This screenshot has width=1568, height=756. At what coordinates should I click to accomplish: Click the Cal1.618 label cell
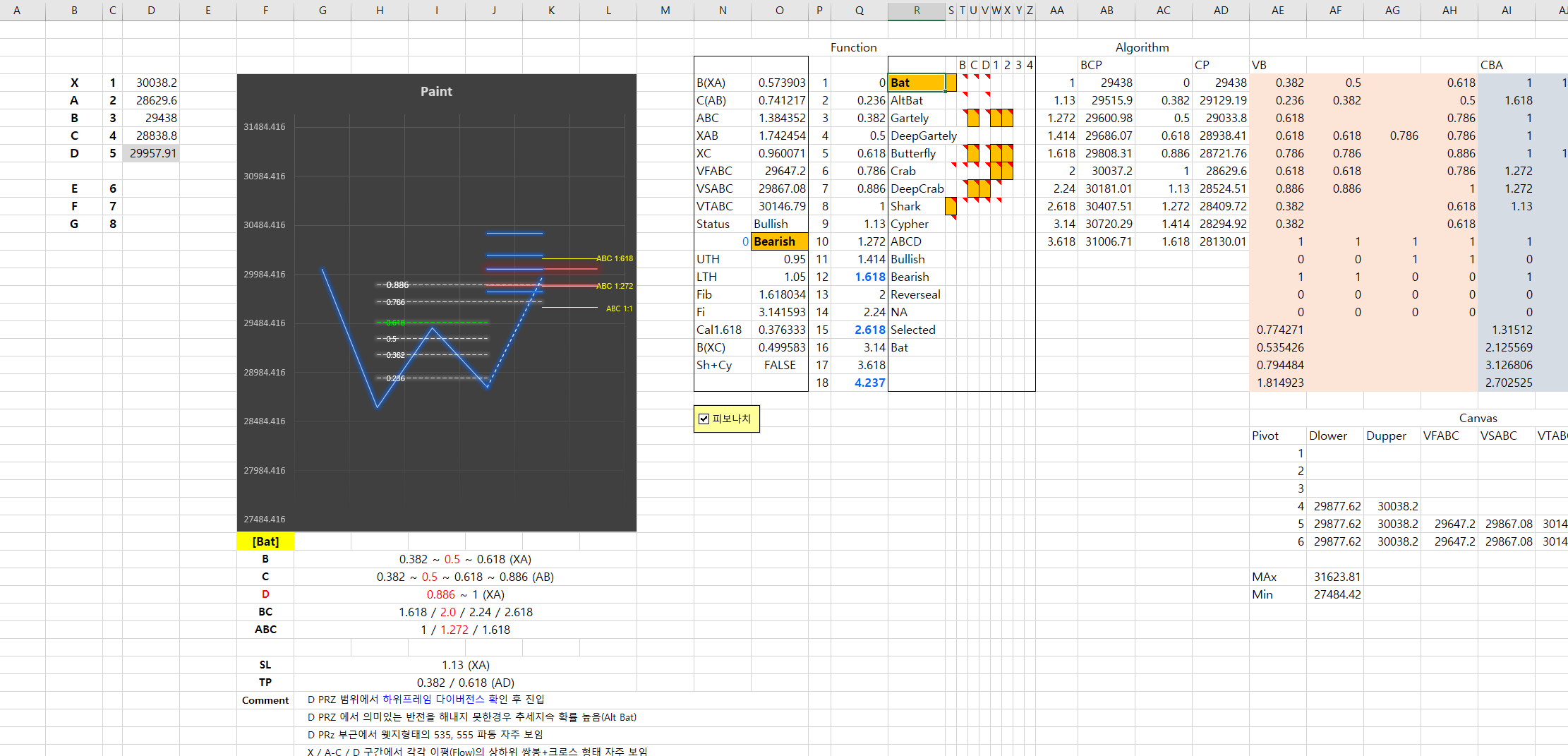pos(723,330)
